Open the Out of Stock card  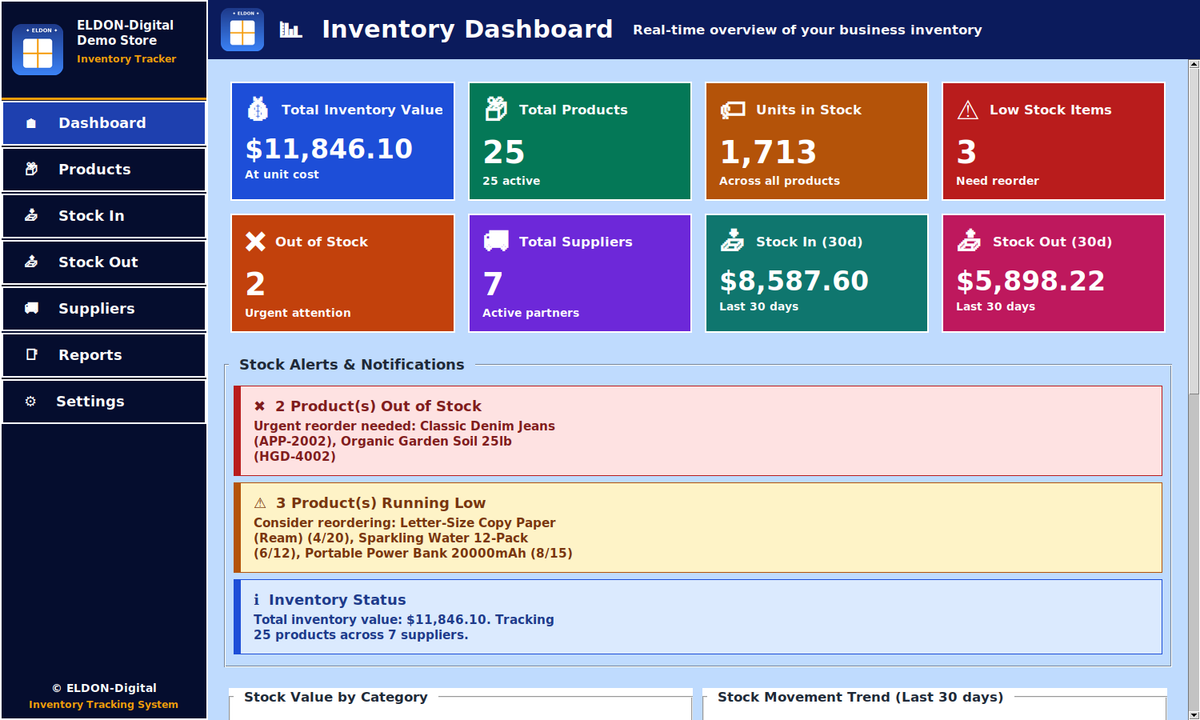tap(343, 273)
